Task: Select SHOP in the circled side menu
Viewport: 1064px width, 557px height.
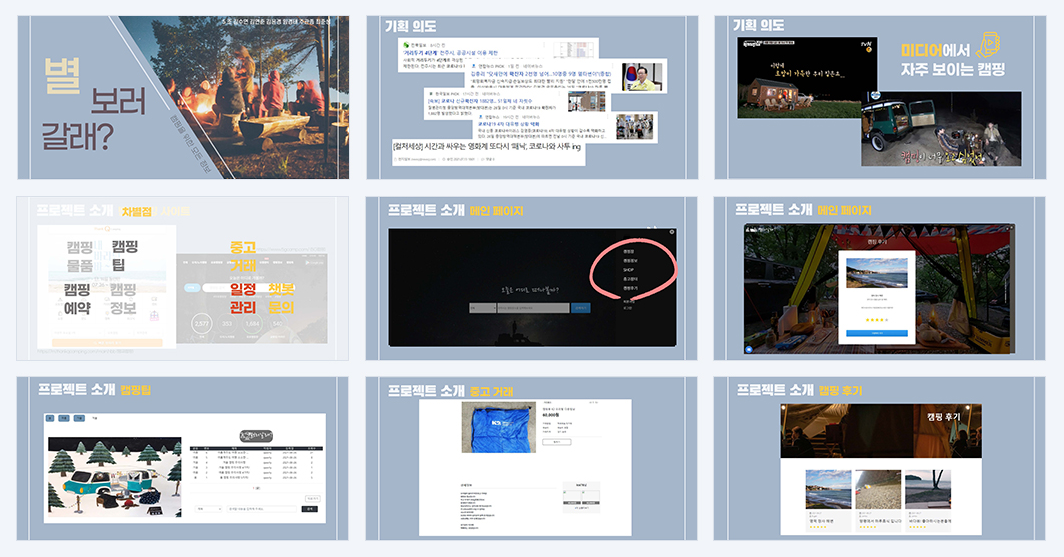Action: (628, 270)
